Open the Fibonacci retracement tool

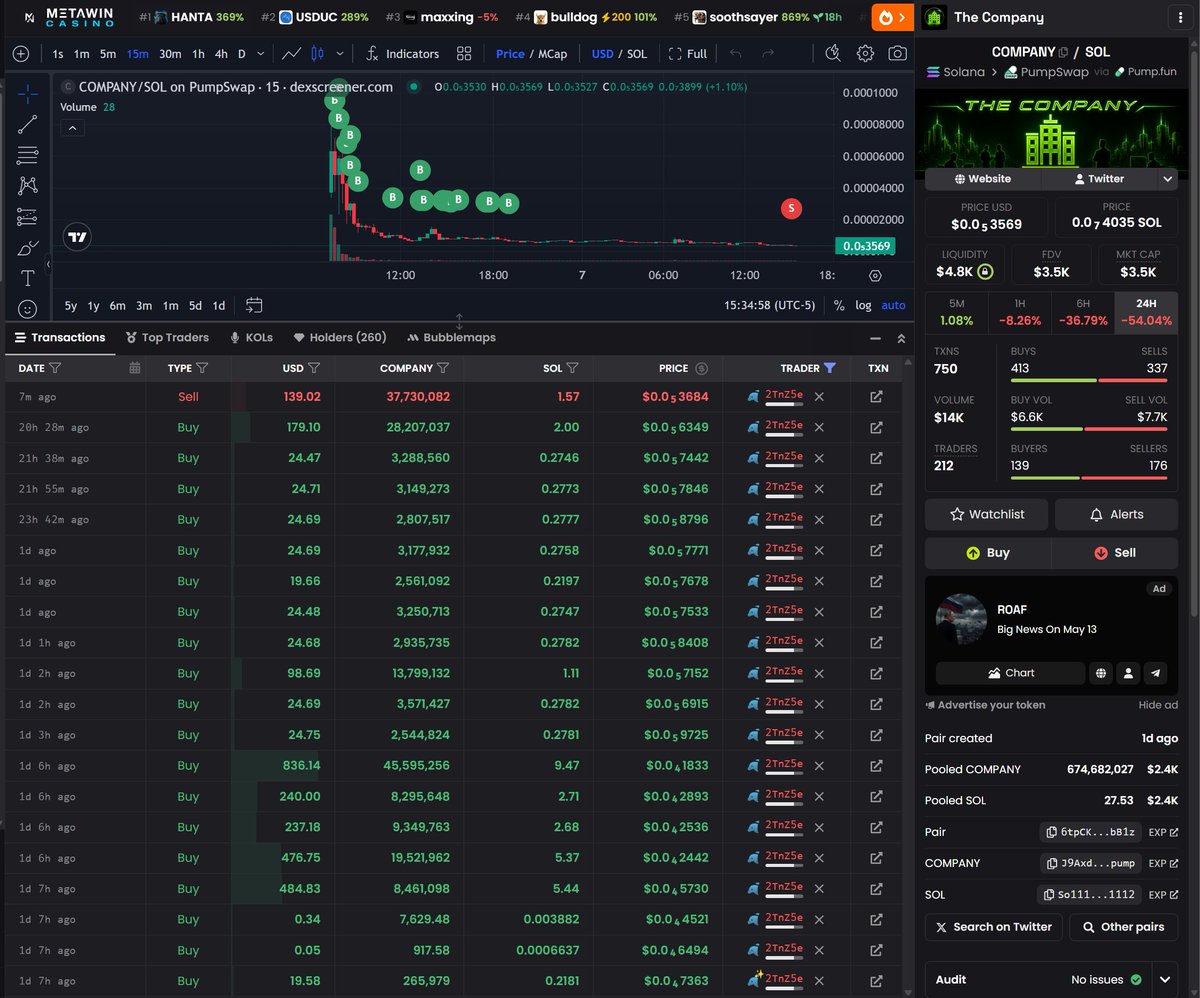(27, 155)
